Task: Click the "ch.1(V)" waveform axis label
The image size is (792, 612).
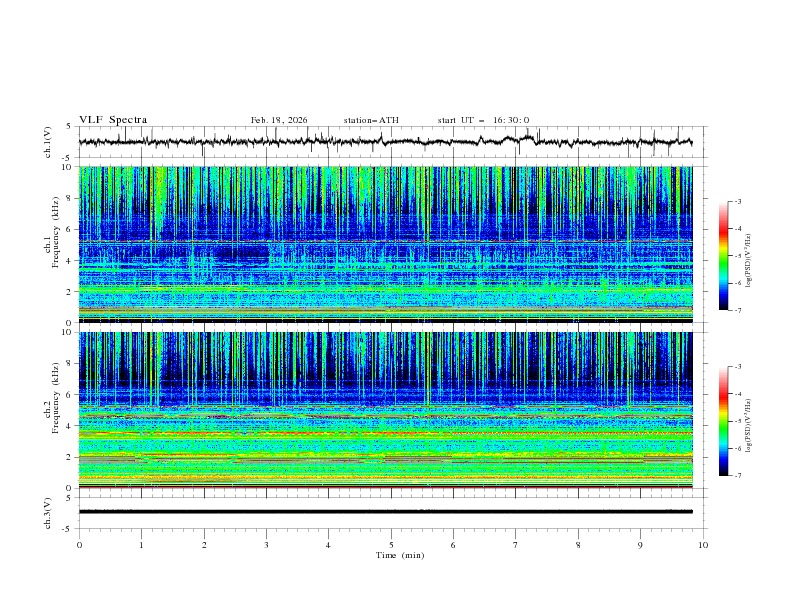Action: 48,142
